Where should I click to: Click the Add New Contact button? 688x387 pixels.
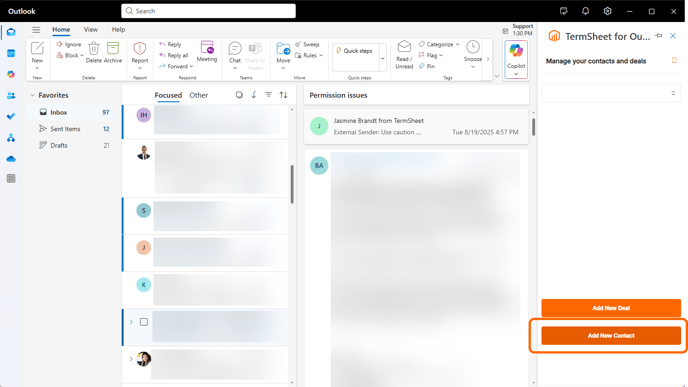click(611, 336)
